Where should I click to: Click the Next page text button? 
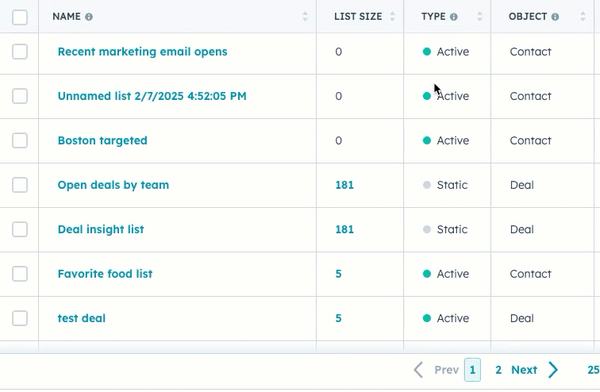click(x=524, y=370)
